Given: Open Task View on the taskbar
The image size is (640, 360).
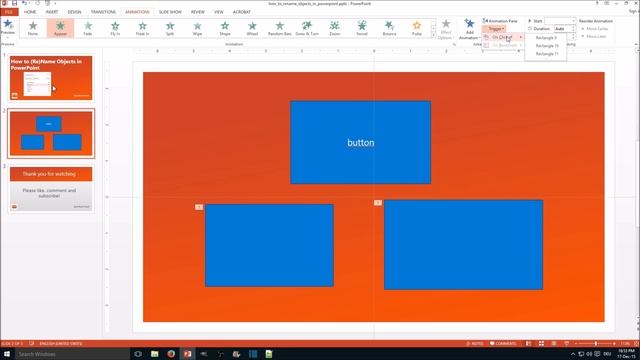Looking at the screenshot, I should click(x=138, y=354).
